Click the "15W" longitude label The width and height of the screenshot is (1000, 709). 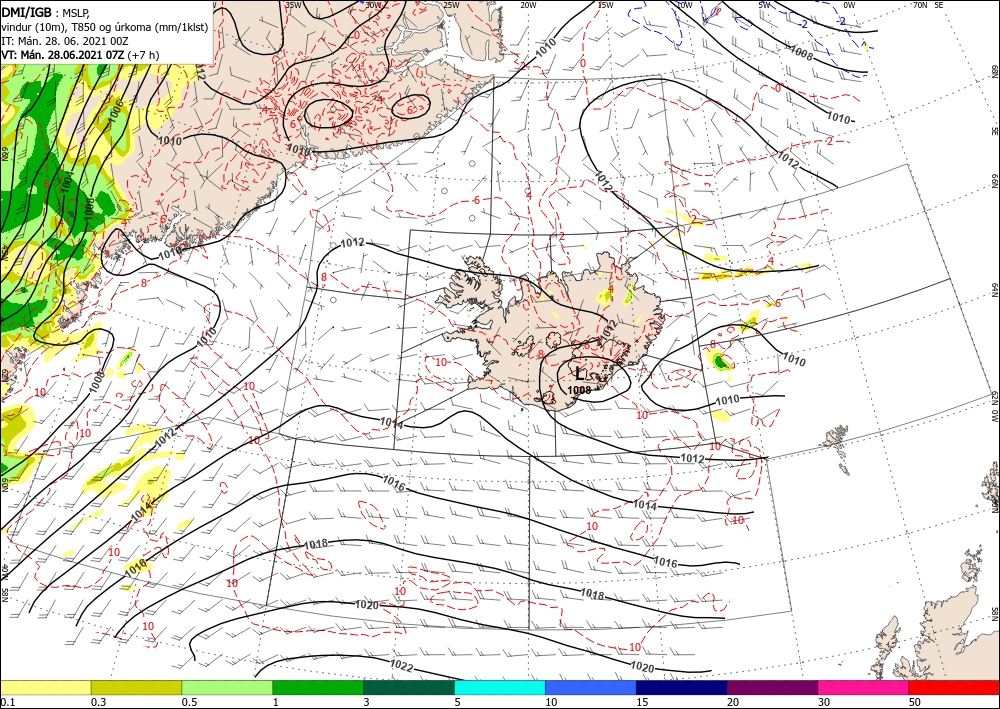[x=606, y=4]
